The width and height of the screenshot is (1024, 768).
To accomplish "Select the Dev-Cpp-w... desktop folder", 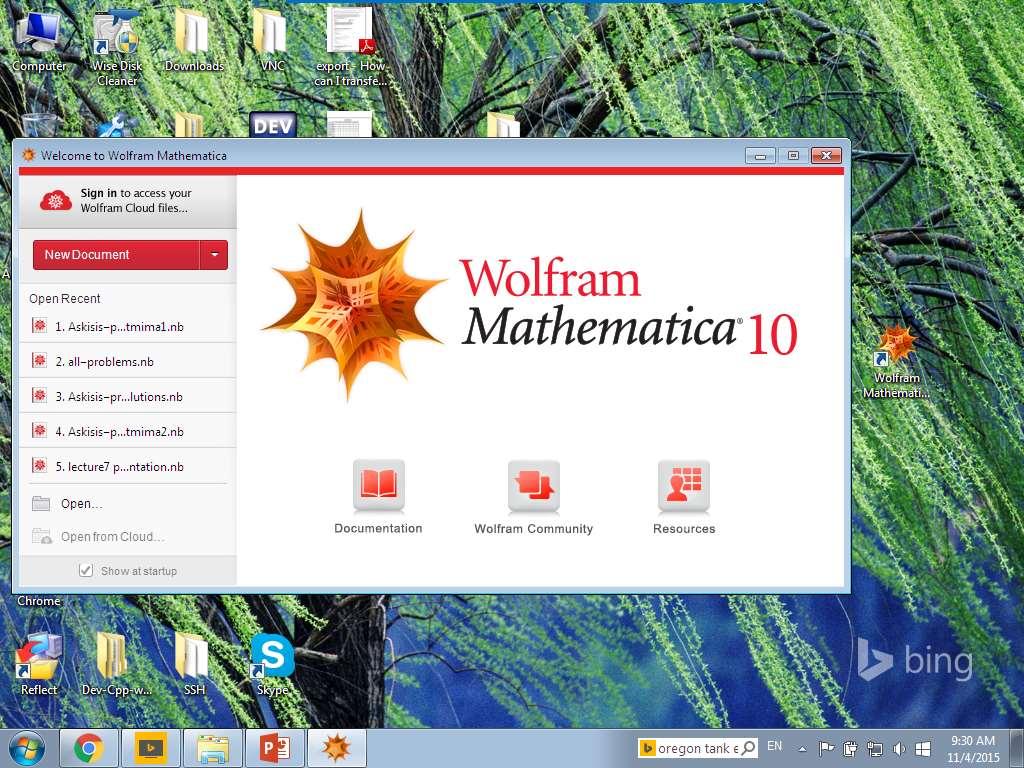I will pyautogui.click(x=116, y=664).
